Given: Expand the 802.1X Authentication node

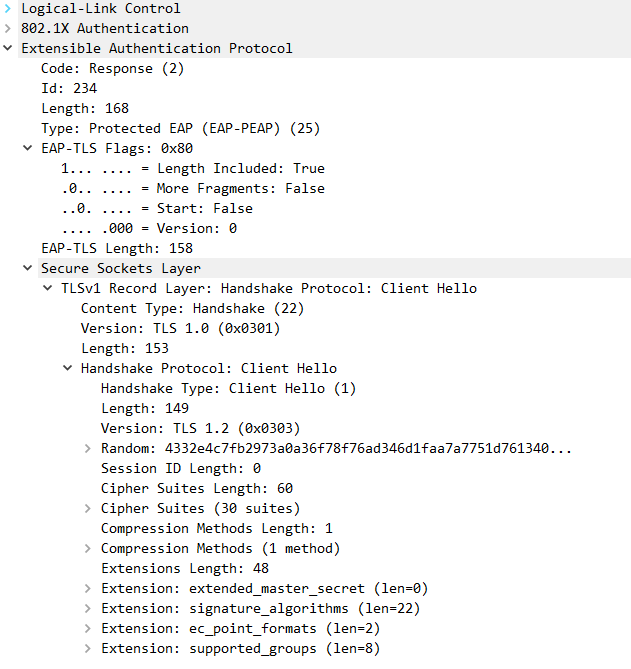Looking at the screenshot, I should click(9, 28).
